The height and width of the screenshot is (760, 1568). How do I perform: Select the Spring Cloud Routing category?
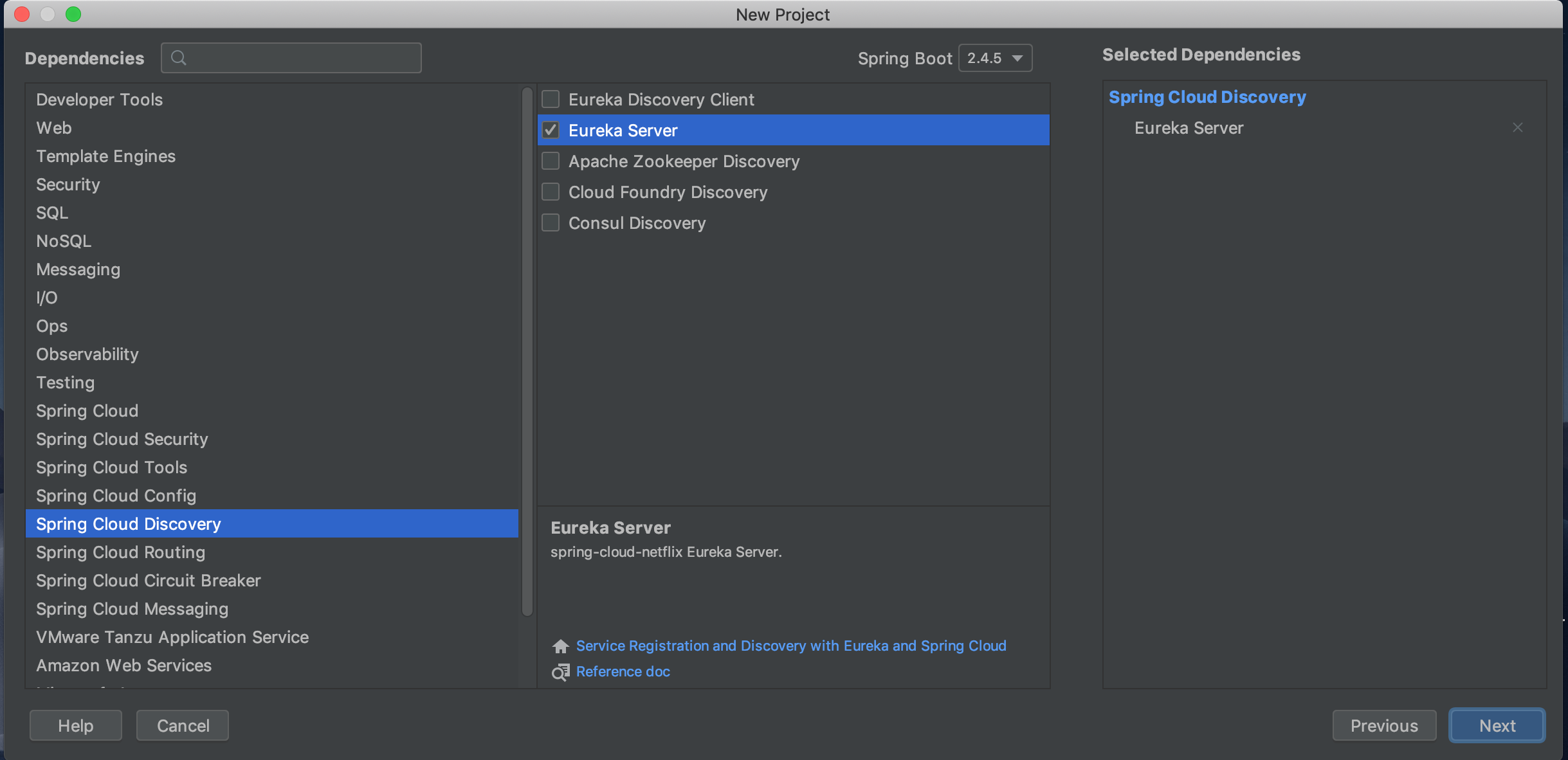coord(120,552)
